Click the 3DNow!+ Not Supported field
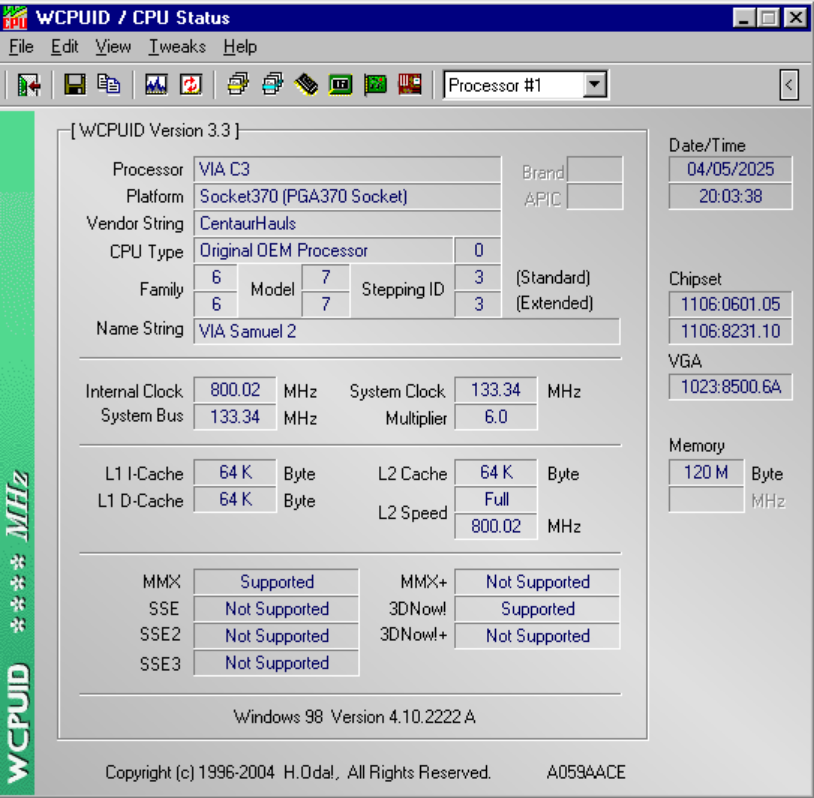 (537, 636)
